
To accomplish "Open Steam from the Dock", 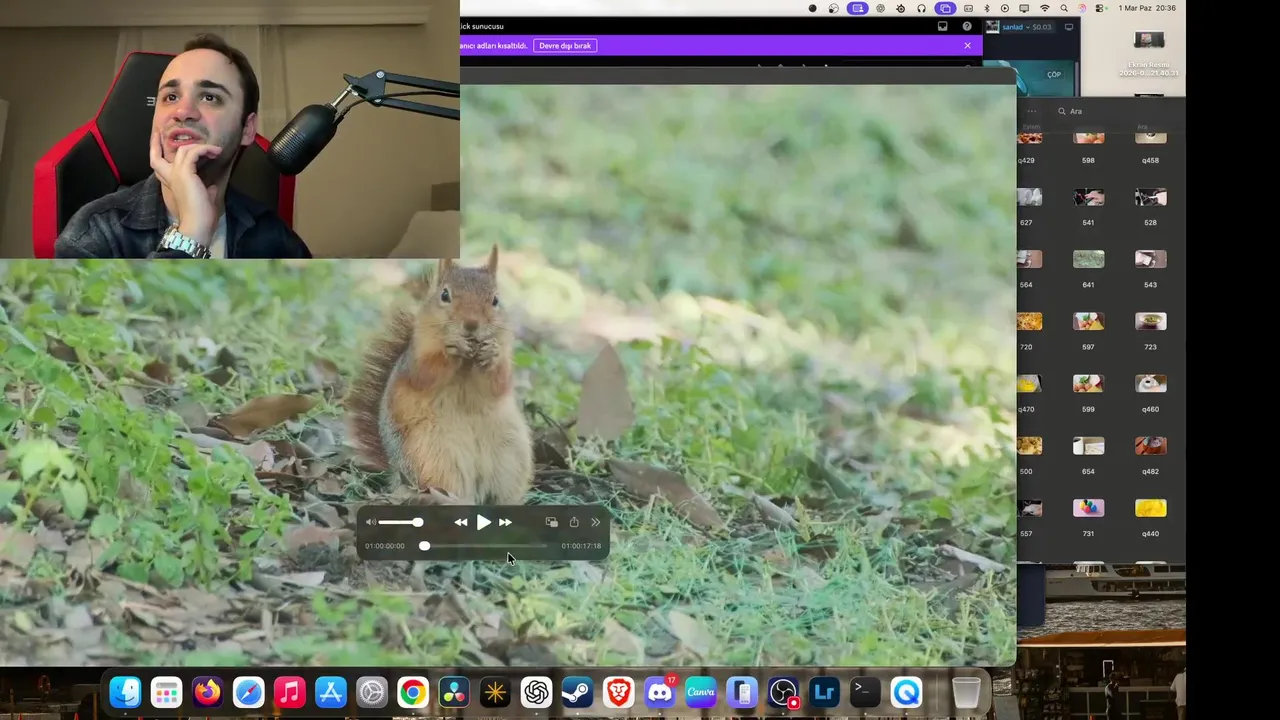I will pyautogui.click(x=577, y=692).
